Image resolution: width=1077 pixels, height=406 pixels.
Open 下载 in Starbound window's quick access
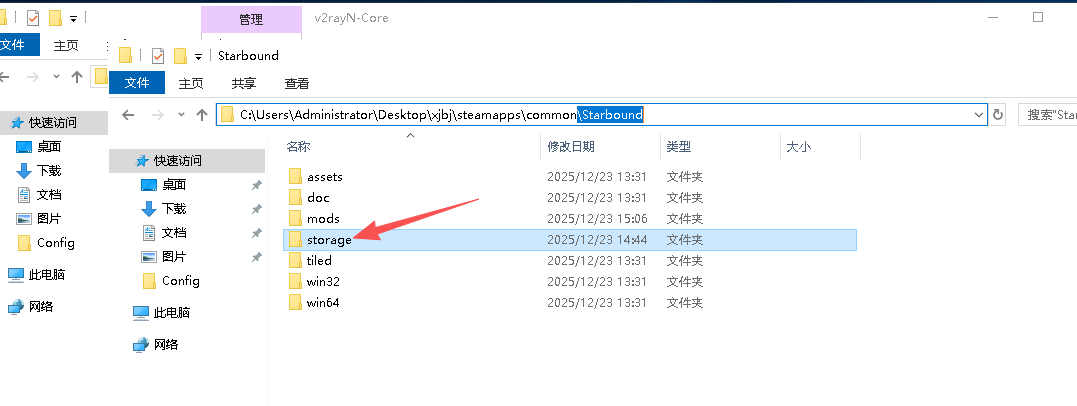coord(174,209)
